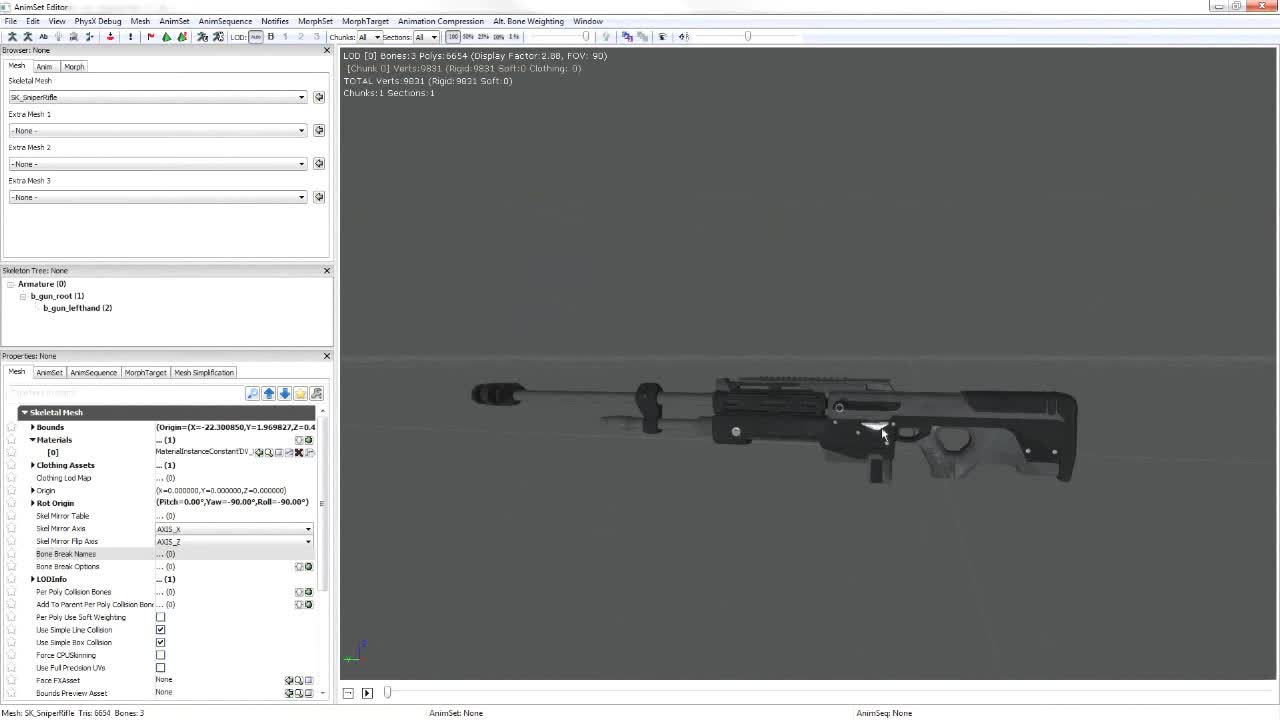
Task: Select b_gun_lefthand bone in skeleton tree
Action: [77, 308]
